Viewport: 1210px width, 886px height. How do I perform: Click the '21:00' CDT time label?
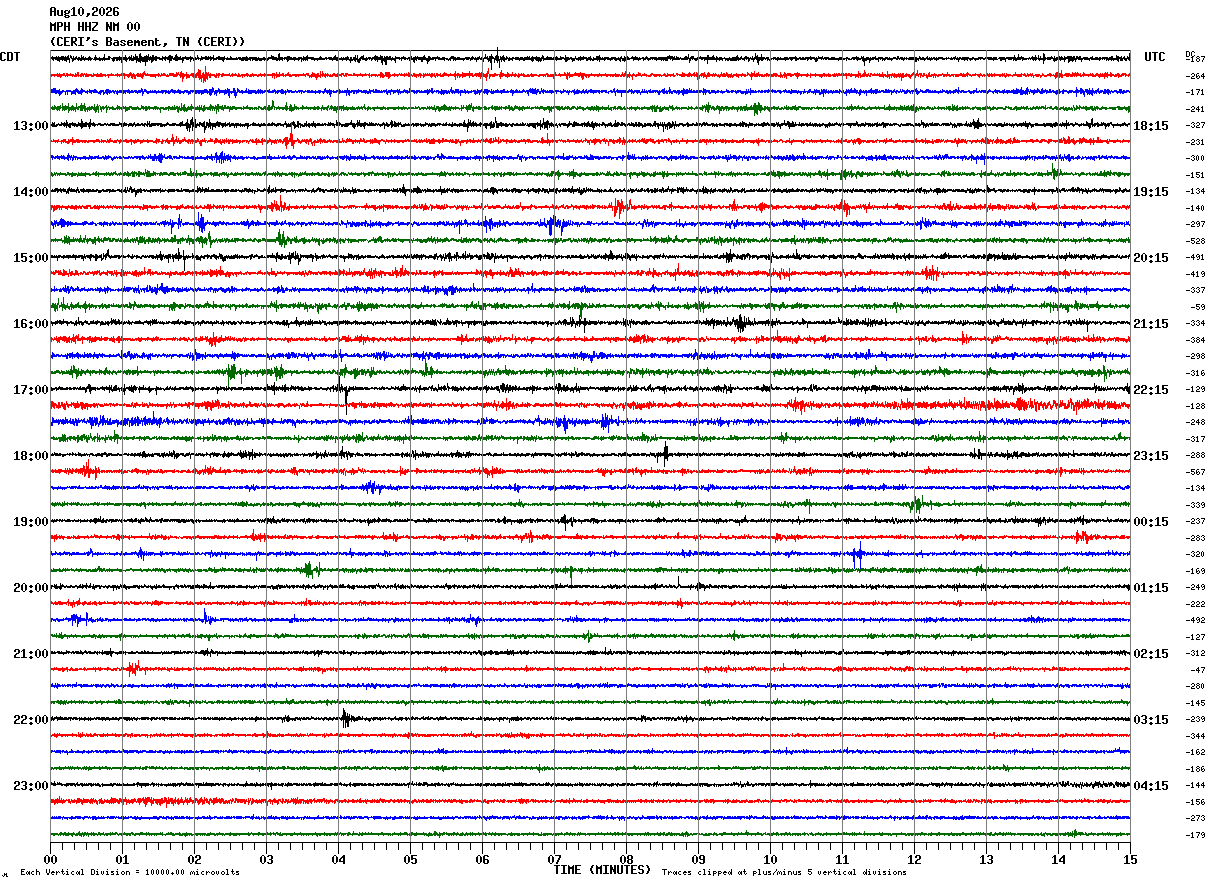coord(31,654)
